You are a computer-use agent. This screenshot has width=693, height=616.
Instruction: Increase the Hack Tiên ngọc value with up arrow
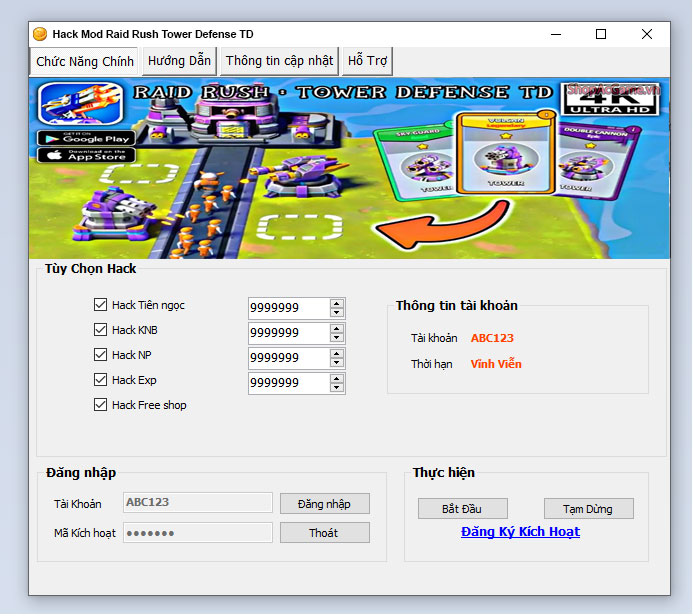337,304
